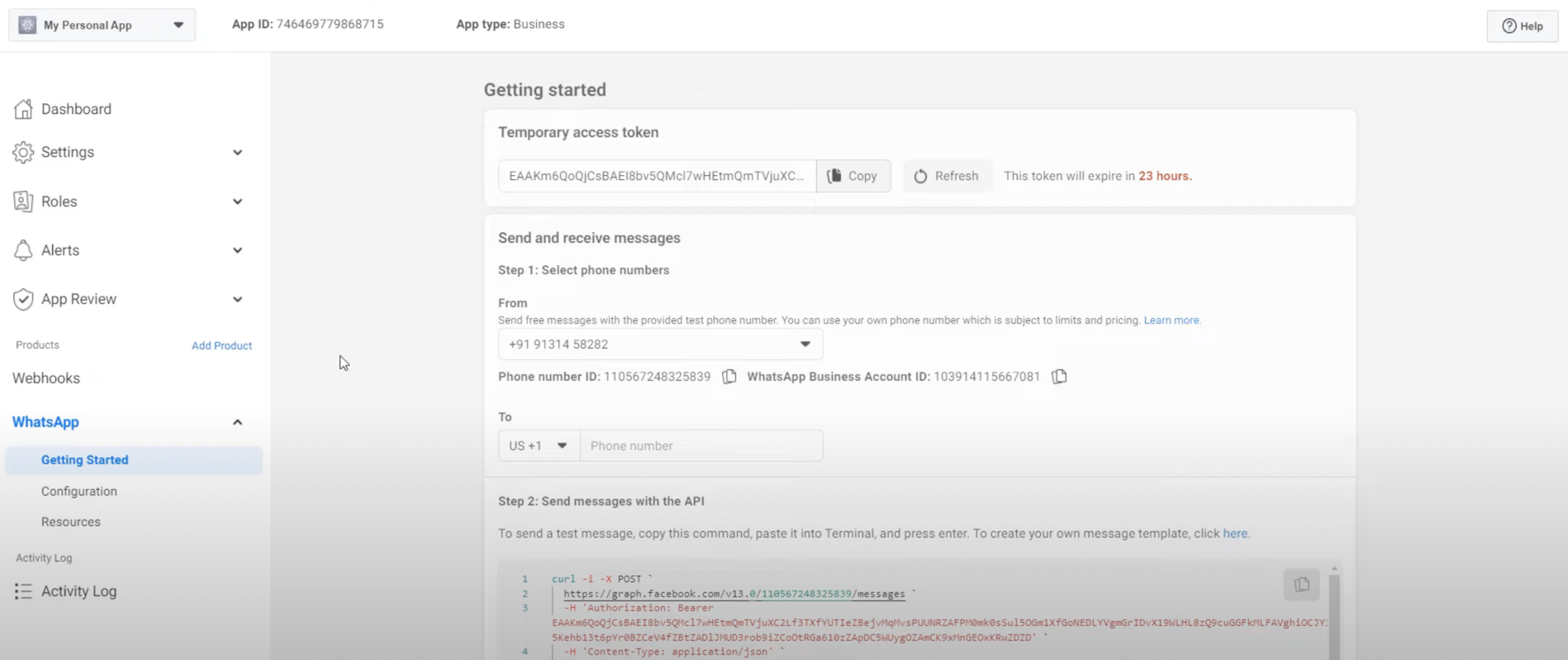Expand the Roles section chevron
1568x660 pixels.
237,202
